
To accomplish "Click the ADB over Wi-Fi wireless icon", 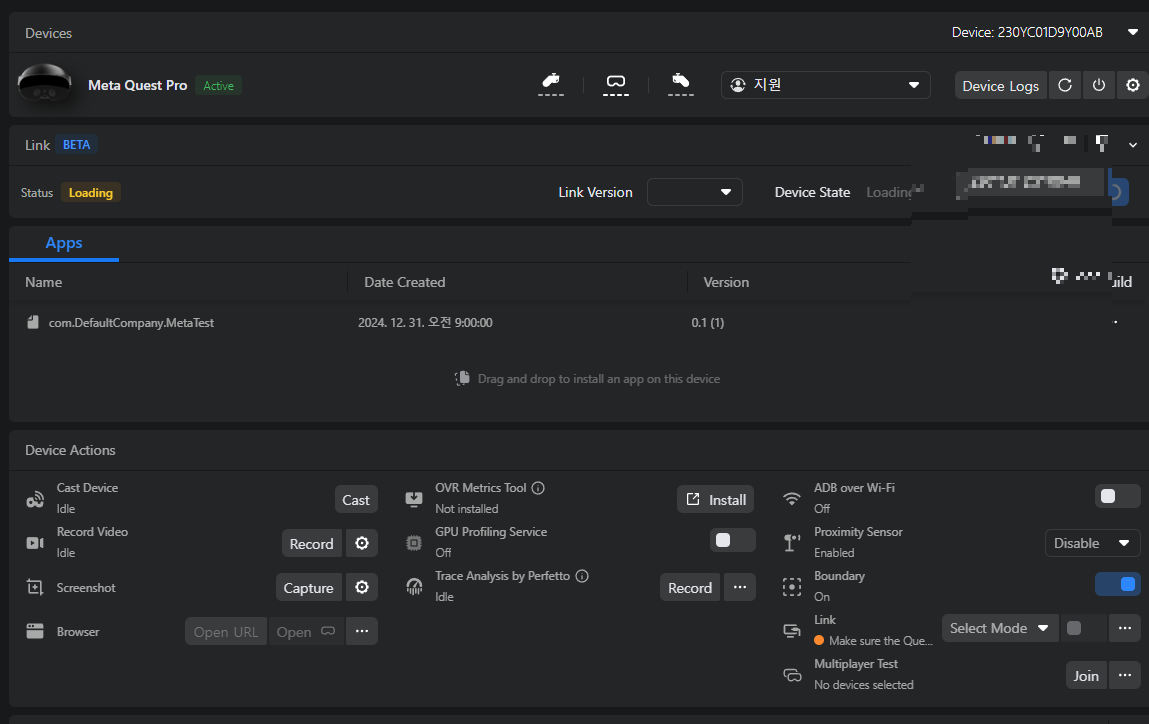I will 791,499.
